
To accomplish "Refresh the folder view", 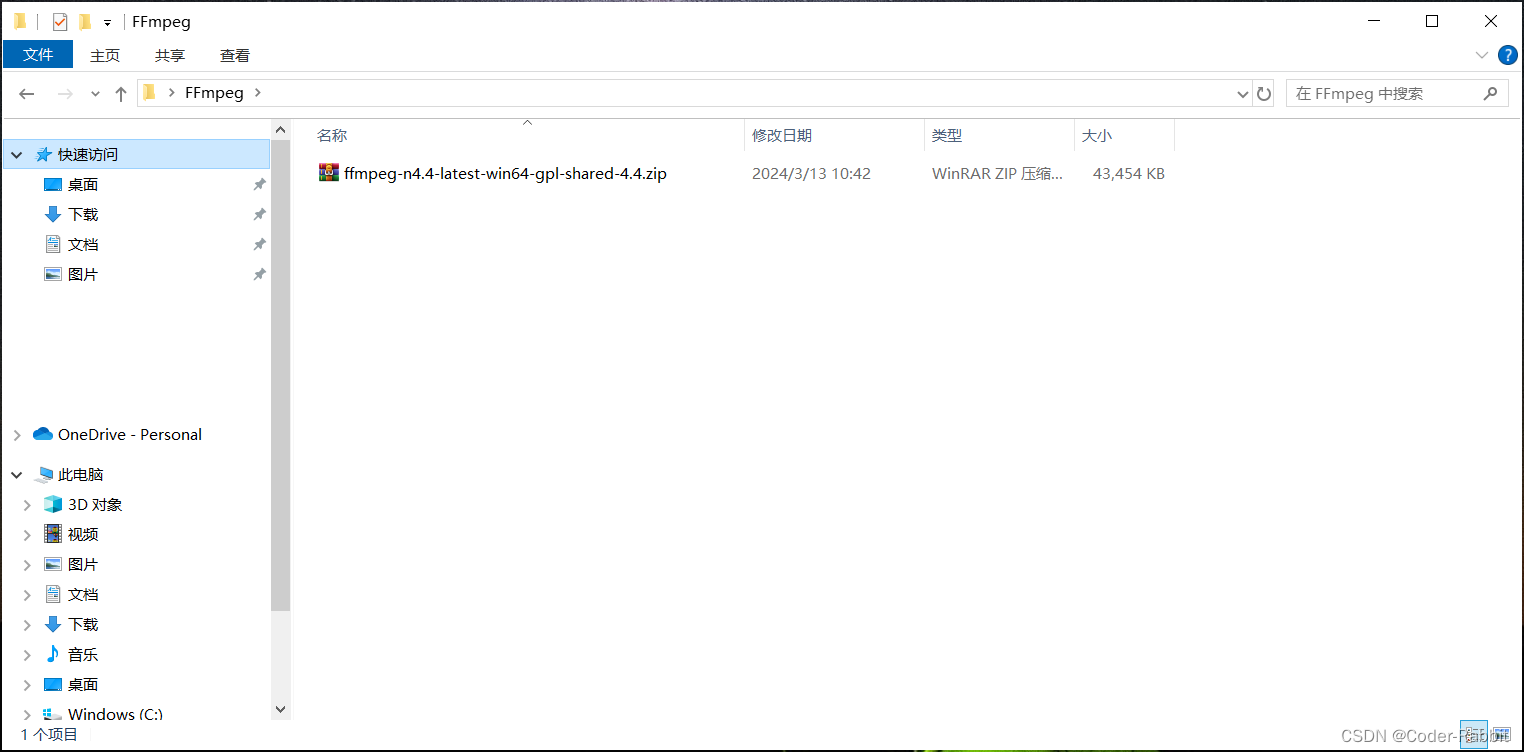I will (x=1263, y=93).
